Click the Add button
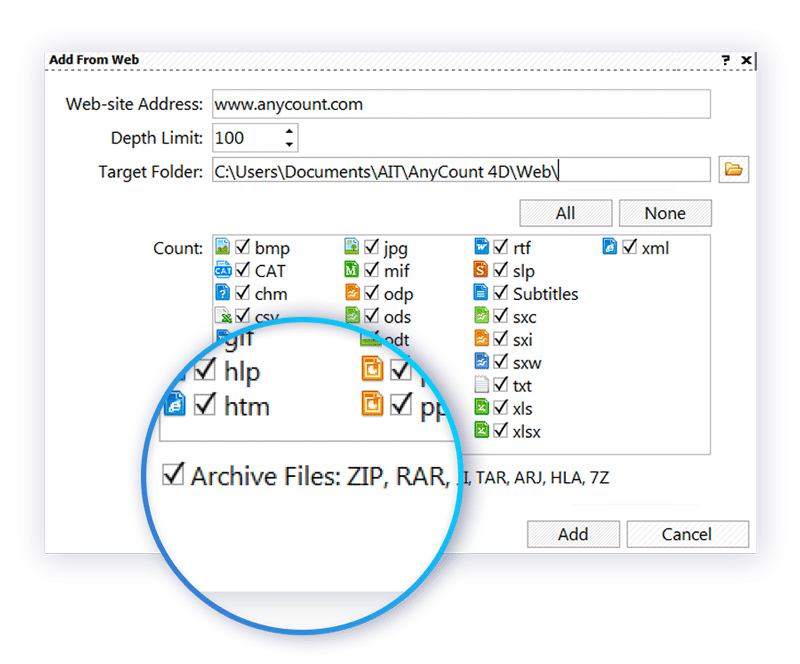 coord(573,534)
